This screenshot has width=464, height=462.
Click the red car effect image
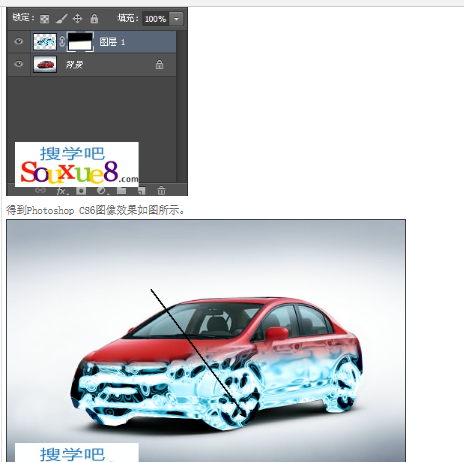[x=206, y=340]
